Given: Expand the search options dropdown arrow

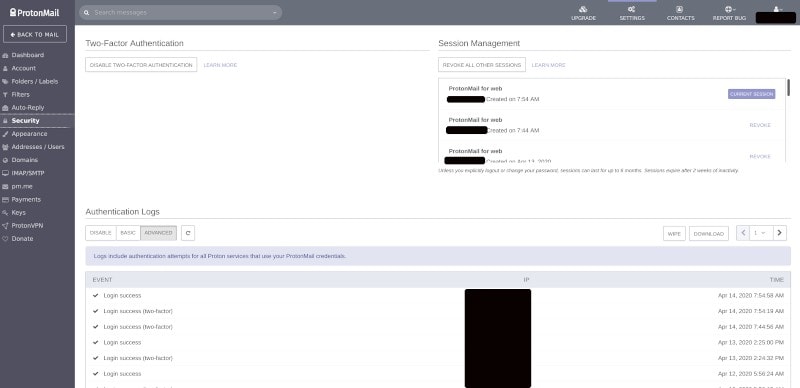Looking at the screenshot, I should 274,13.
